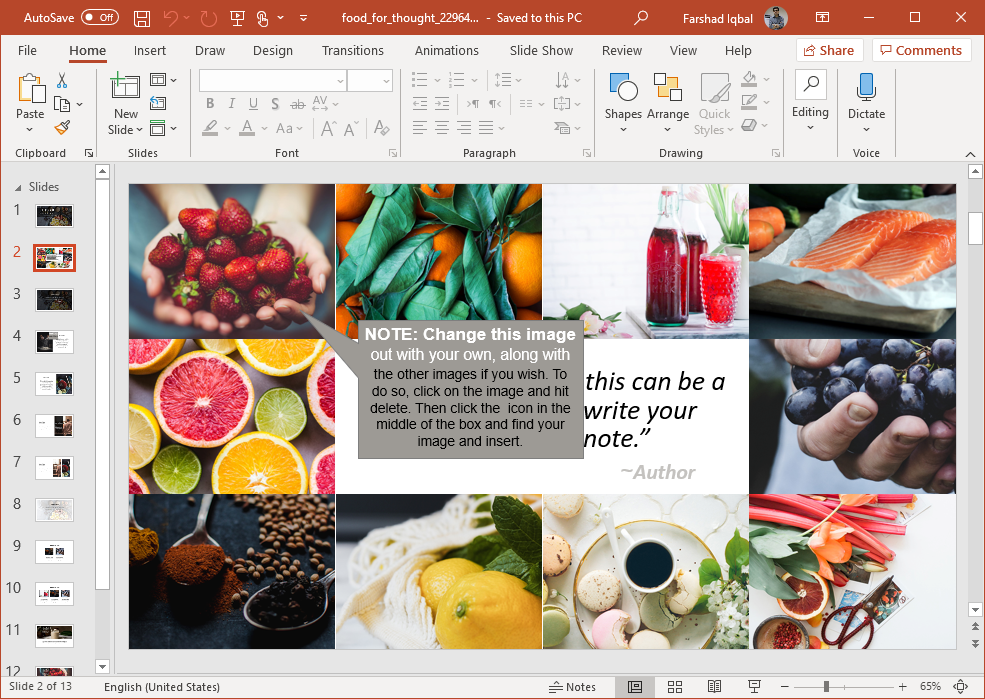Open the font name dropdown

(x=340, y=81)
